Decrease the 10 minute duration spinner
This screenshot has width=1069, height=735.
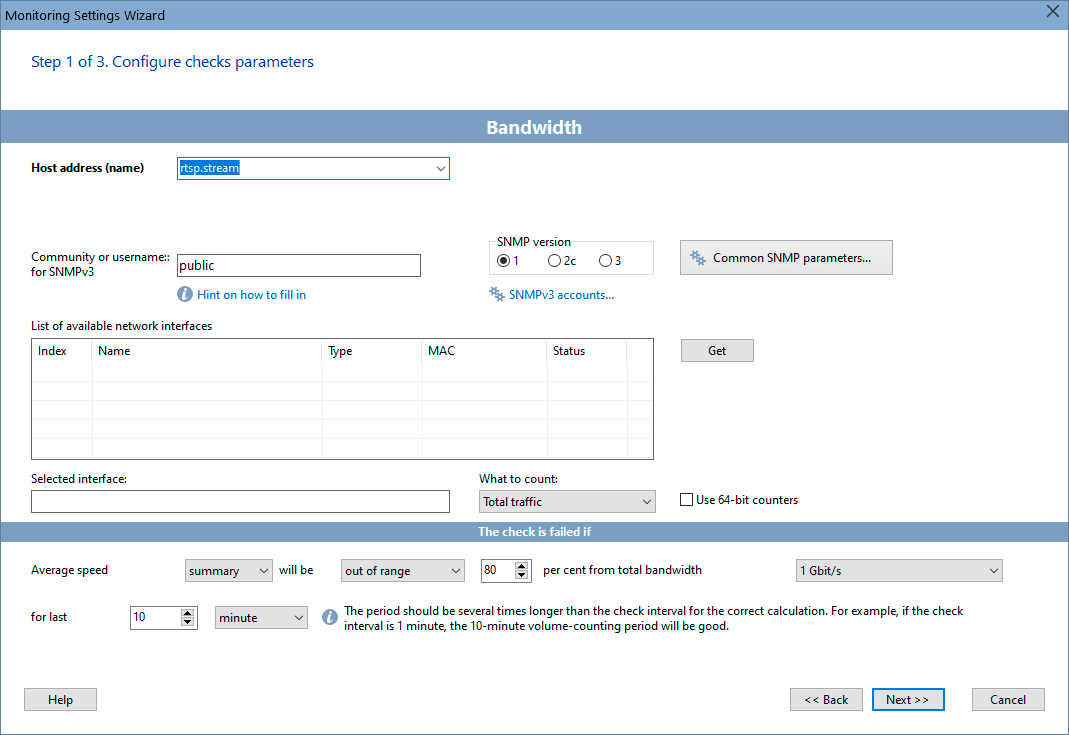[187, 621]
